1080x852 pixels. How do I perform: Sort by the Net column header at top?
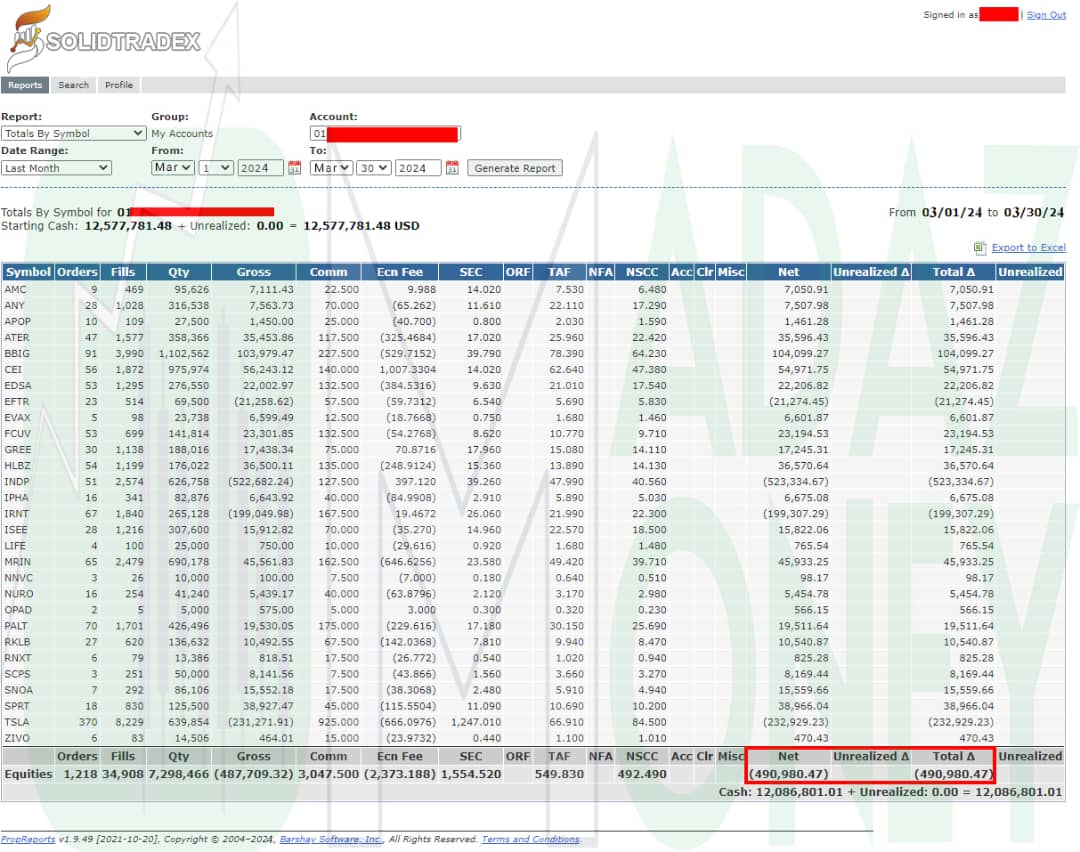[788, 272]
